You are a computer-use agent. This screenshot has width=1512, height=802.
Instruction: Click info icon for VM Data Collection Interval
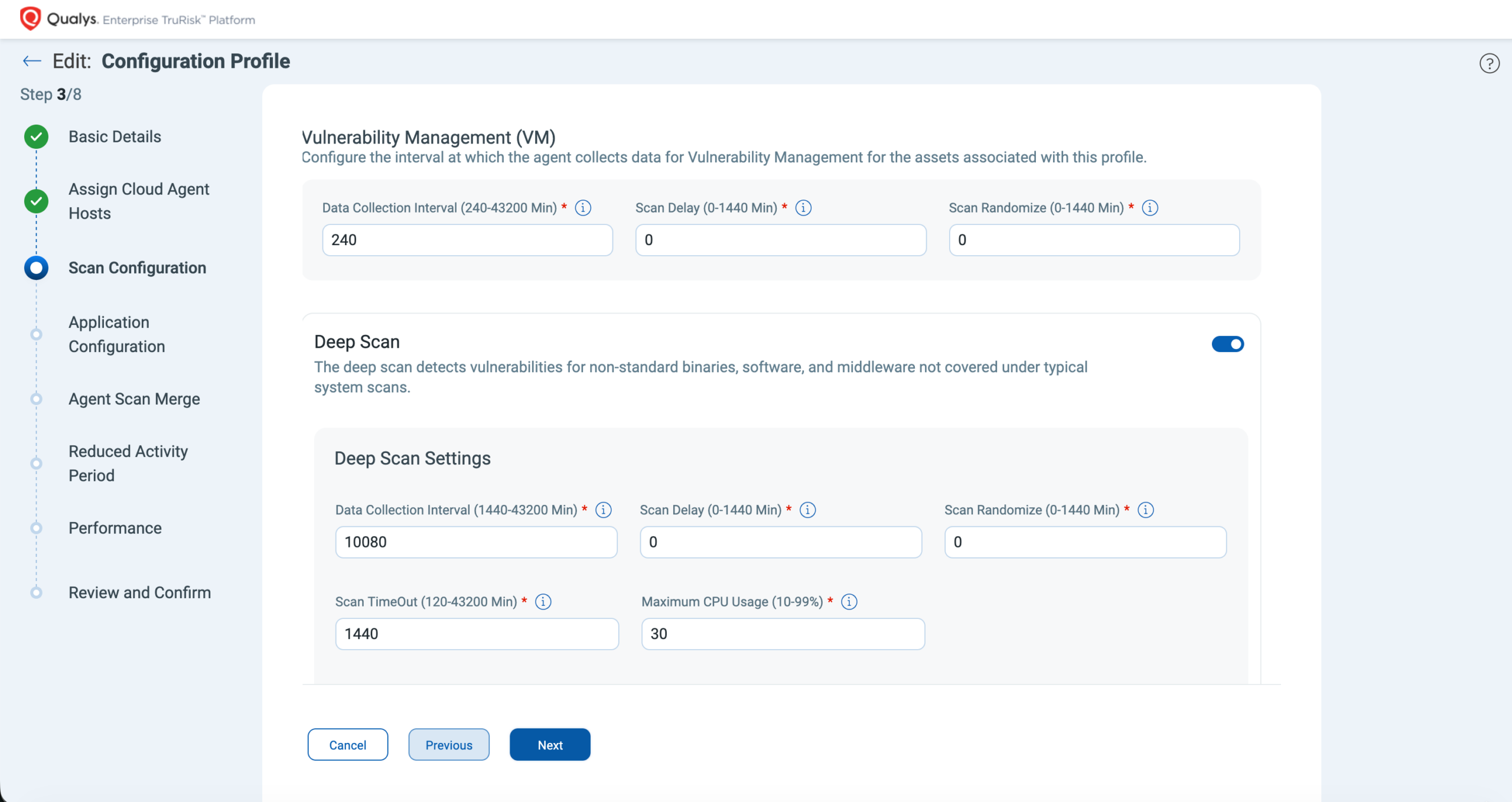click(x=582, y=208)
